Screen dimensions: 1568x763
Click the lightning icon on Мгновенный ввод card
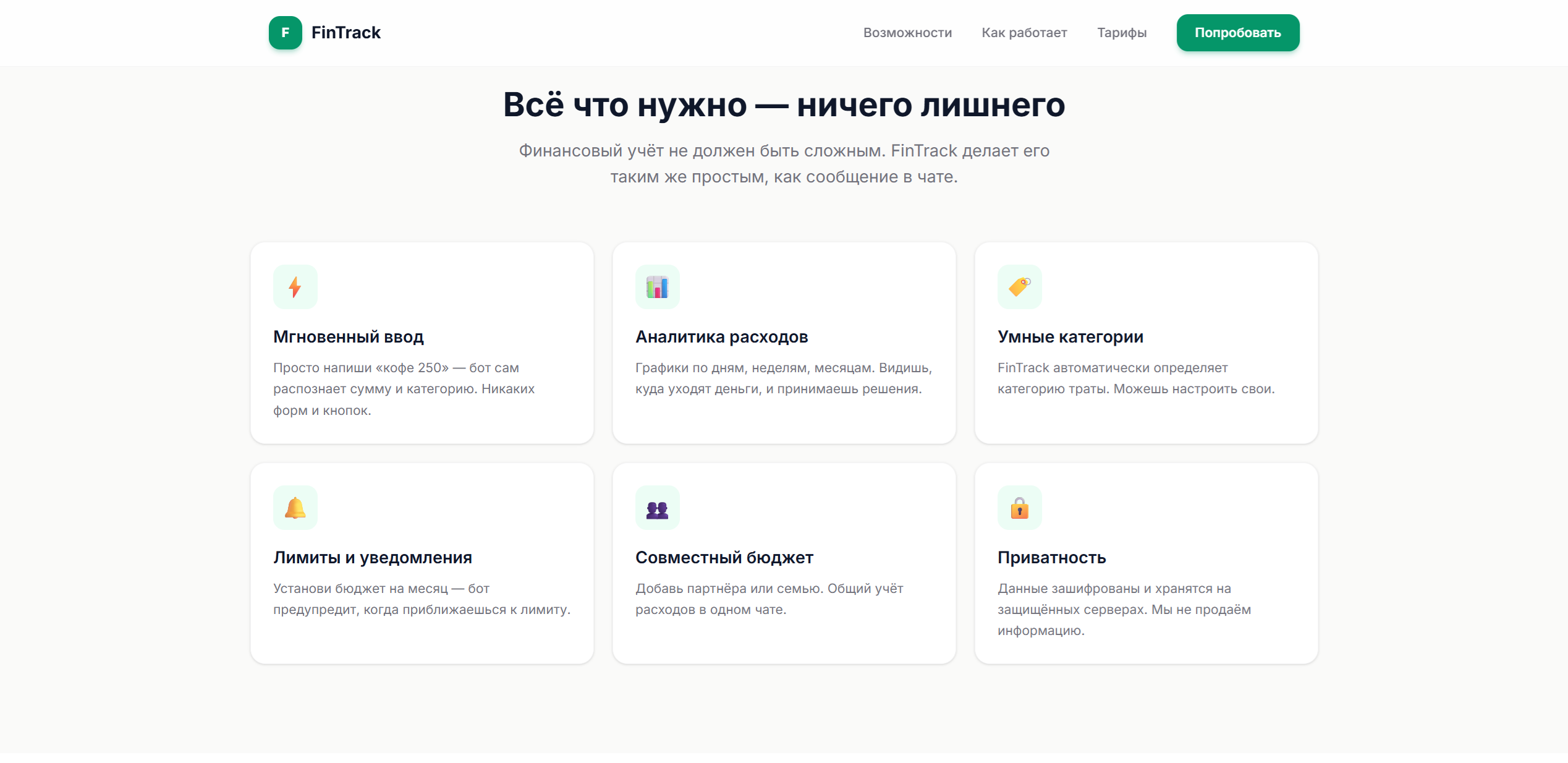click(x=295, y=286)
